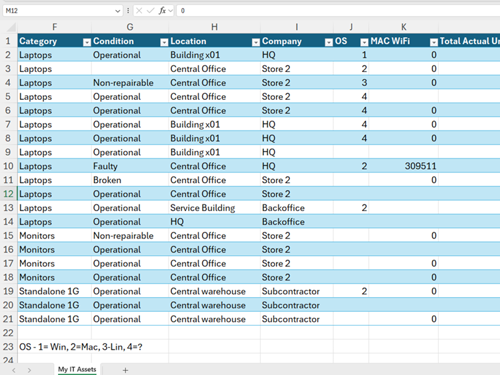Screen dimensions: 500x375
Task: Click the formula bar Cancel X icon
Action: pos(139,11)
